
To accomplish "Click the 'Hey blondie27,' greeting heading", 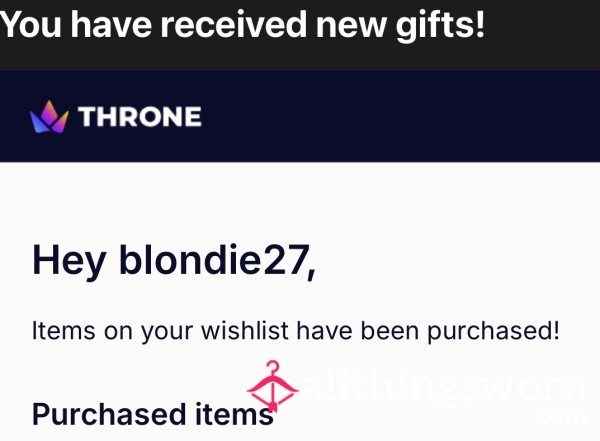I will tap(174, 261).
